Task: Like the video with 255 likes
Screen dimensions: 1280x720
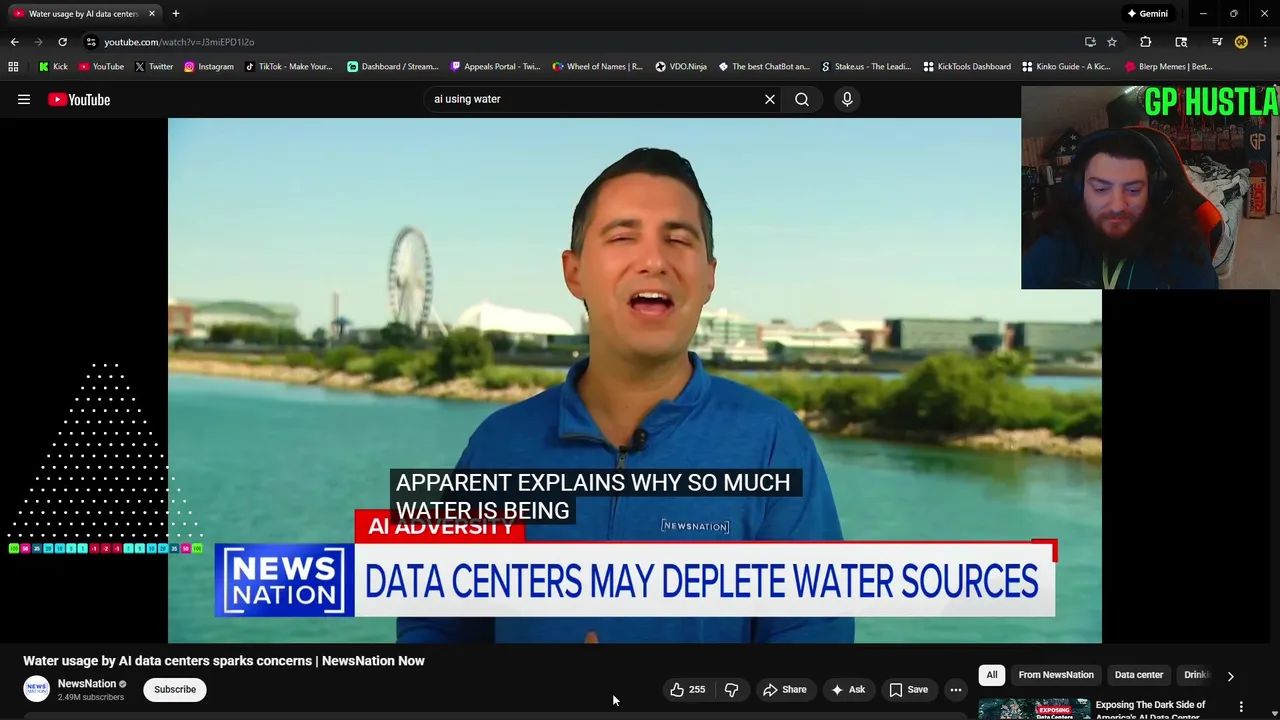Action: (x=688, y=689)
